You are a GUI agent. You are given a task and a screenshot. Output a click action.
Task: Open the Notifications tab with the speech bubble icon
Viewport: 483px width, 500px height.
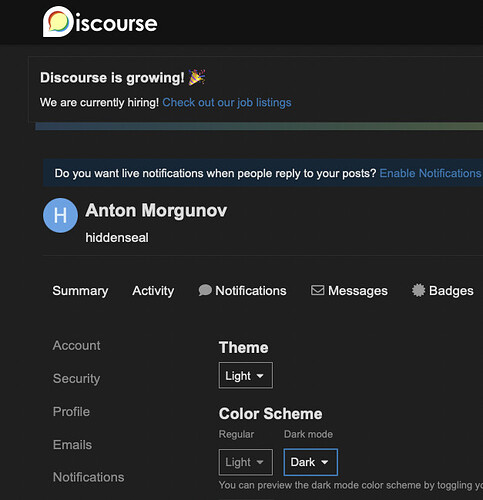[x=242, y=291]
